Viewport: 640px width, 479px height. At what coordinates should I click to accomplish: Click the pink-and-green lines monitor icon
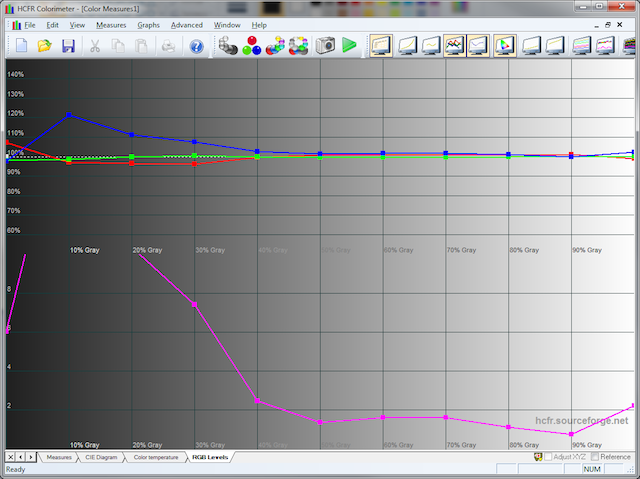click(582, 45)
